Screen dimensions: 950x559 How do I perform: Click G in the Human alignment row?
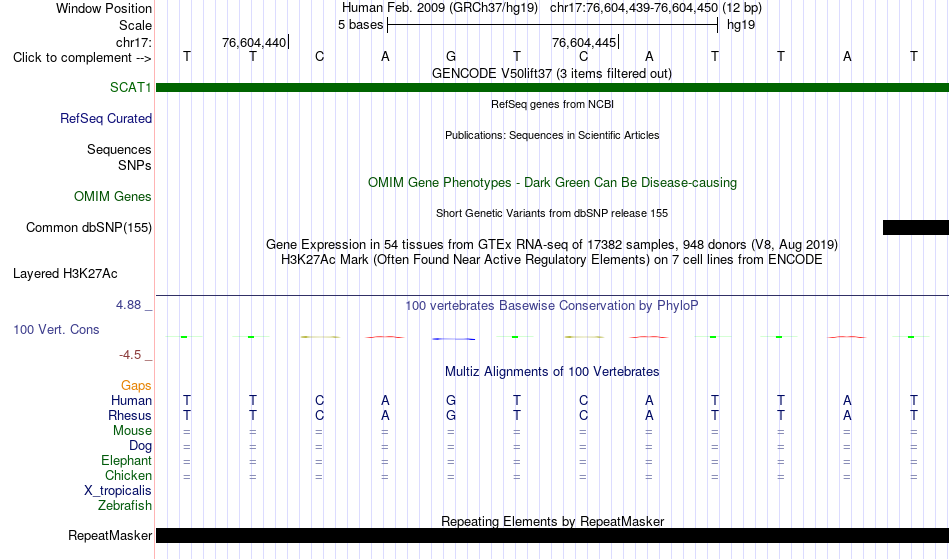451,400
